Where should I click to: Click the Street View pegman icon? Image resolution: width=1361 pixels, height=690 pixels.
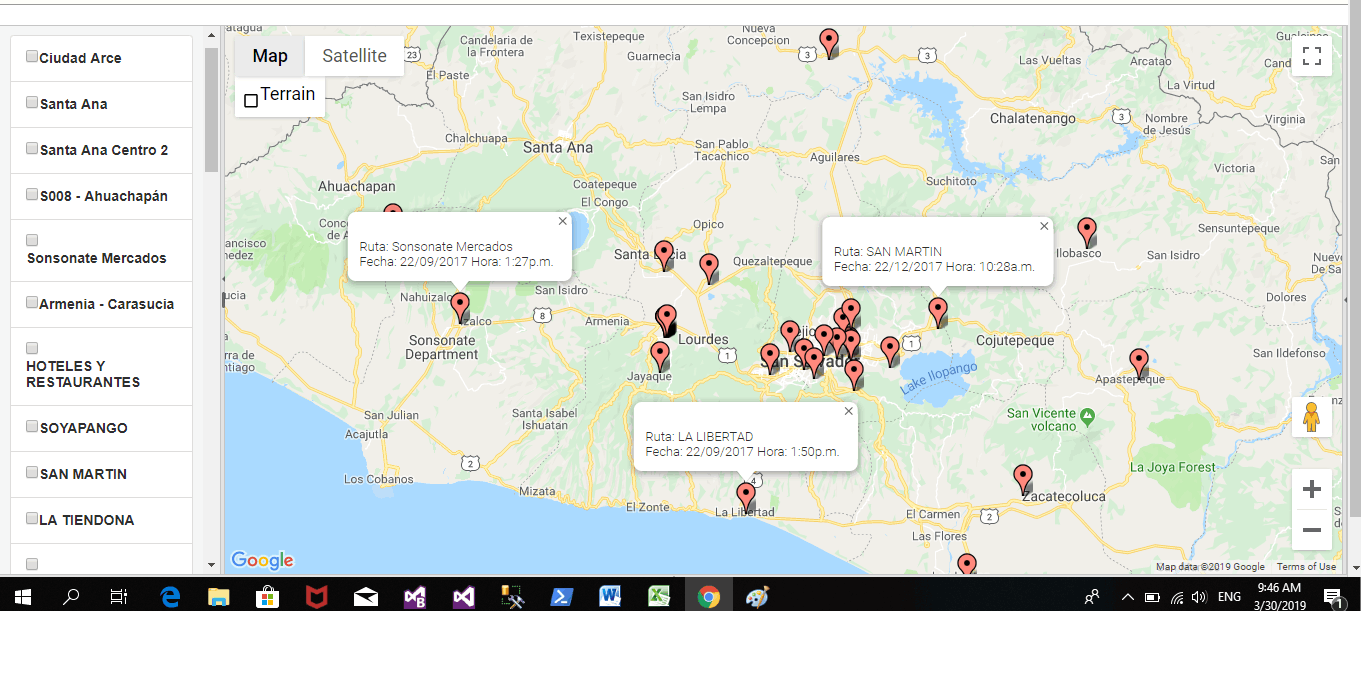1311,417
